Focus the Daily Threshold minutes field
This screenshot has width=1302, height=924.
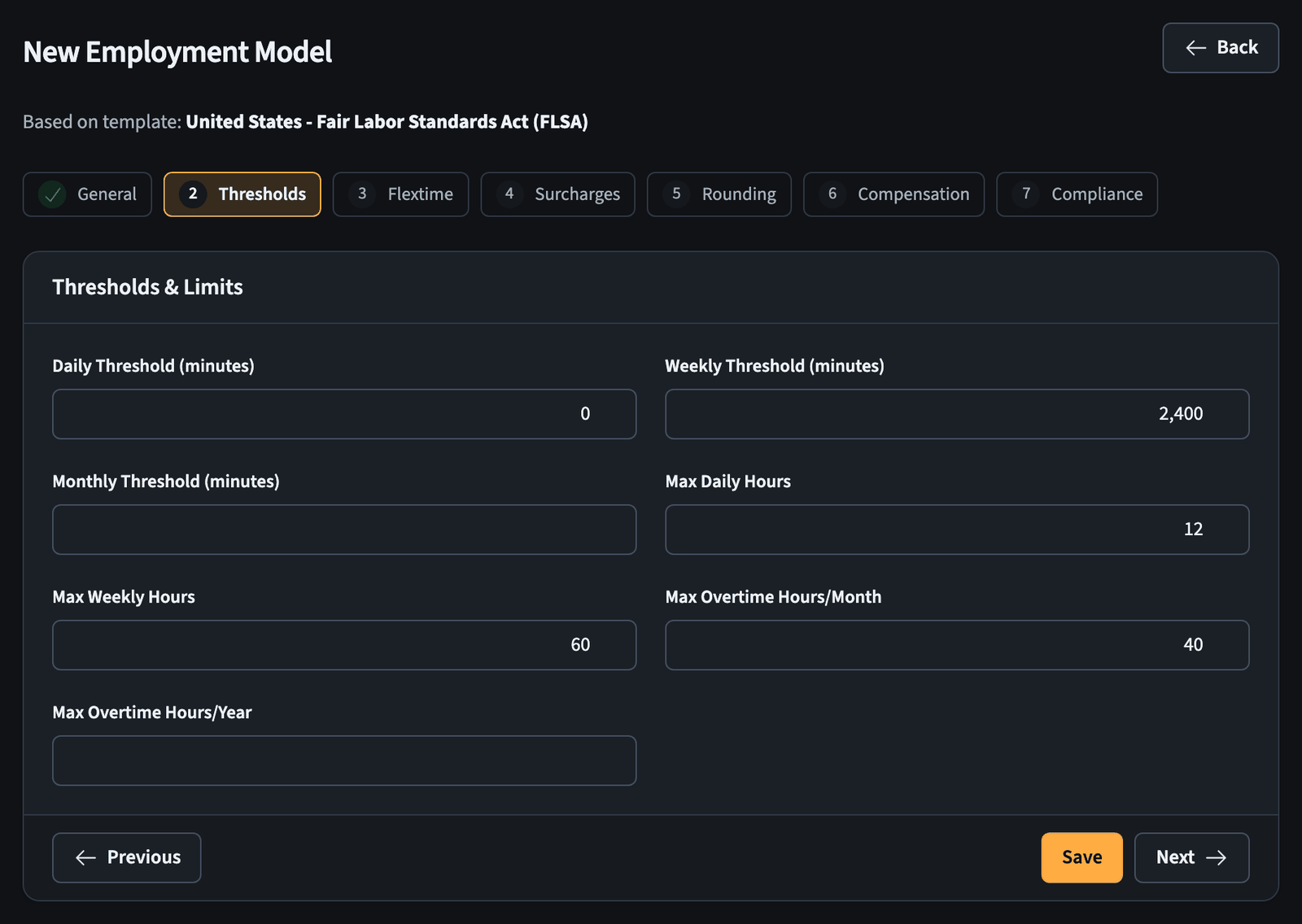coord(344,414)
